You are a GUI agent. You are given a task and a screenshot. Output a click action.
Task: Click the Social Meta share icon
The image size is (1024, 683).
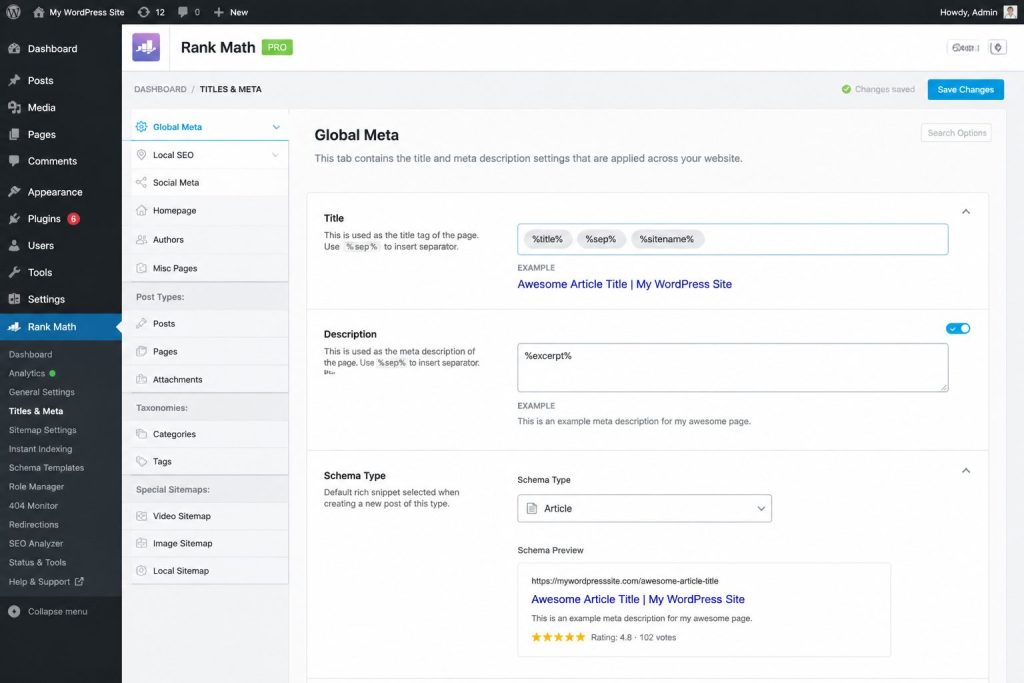click(x=141, y=182)
